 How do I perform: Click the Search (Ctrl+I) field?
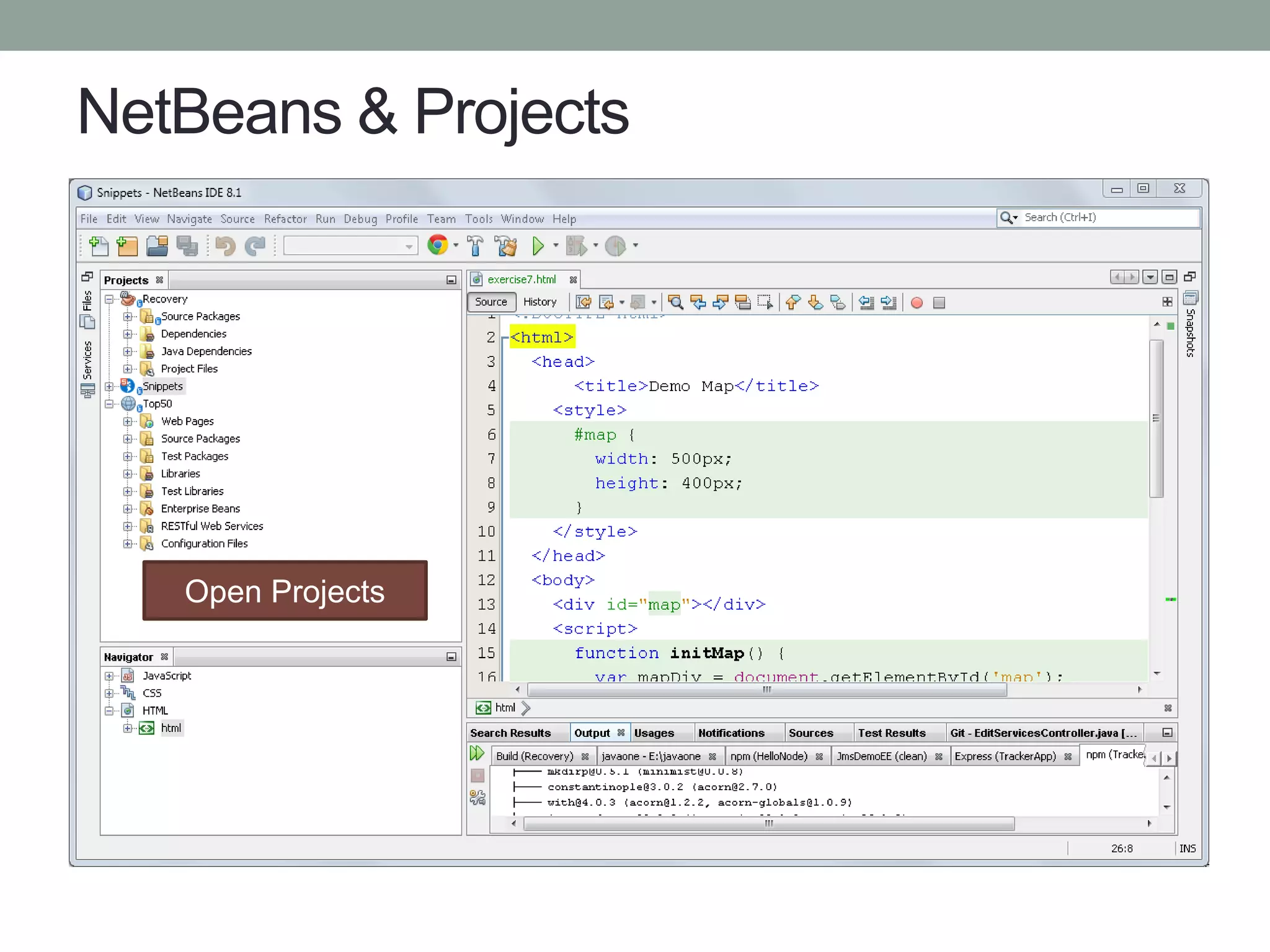(1098, 218)
